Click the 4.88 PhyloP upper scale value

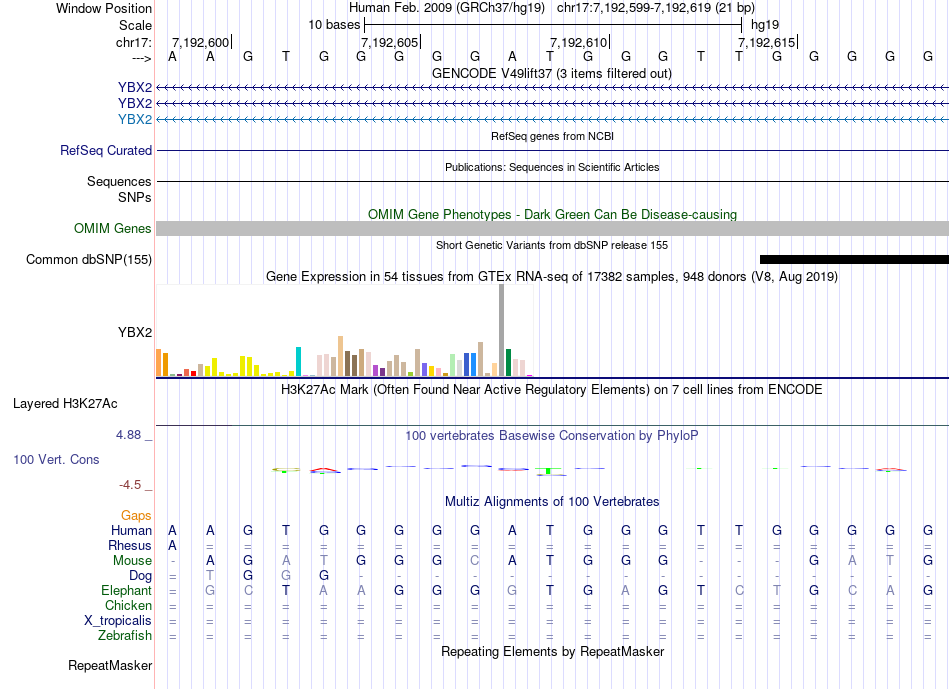(128, 435)
